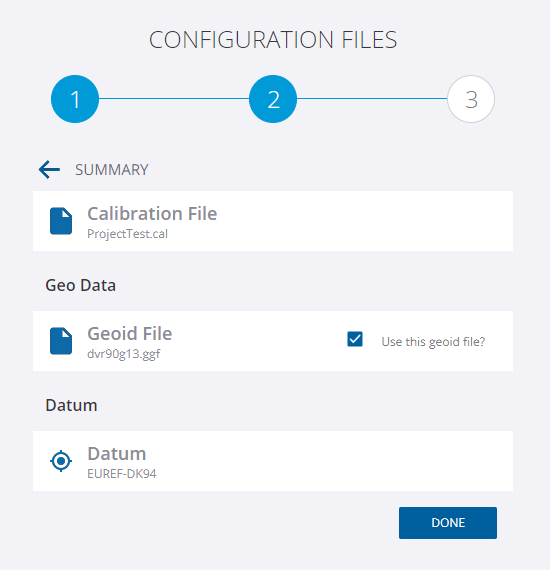
Task: Click the 'Use this geoid file?' label
Action: coord(433,342)
